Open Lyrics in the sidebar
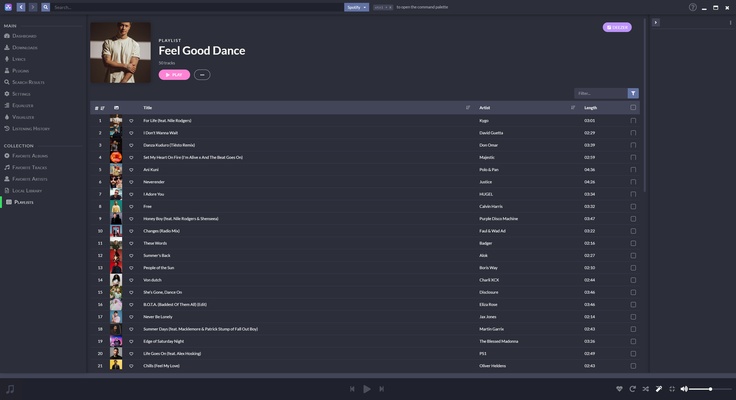 15,59
